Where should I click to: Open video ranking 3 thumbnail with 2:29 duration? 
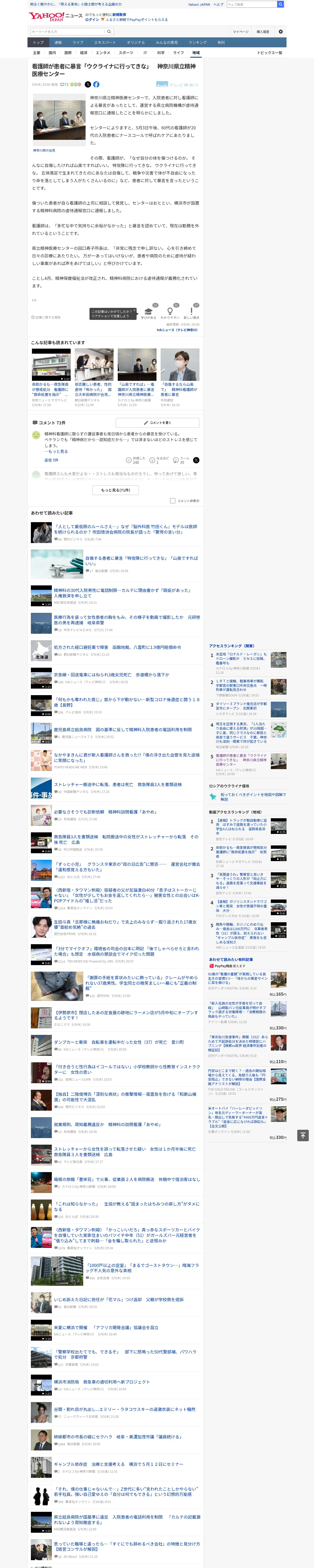(279, 880)
